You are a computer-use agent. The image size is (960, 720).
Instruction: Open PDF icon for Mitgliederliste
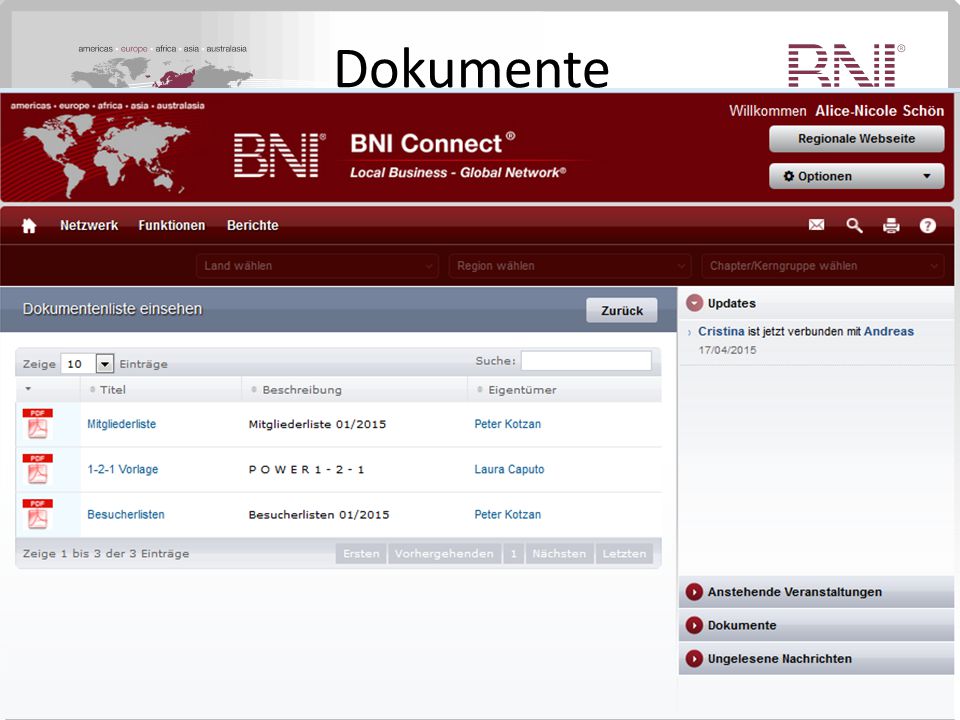pyautogui.click(x=37, y=424)
